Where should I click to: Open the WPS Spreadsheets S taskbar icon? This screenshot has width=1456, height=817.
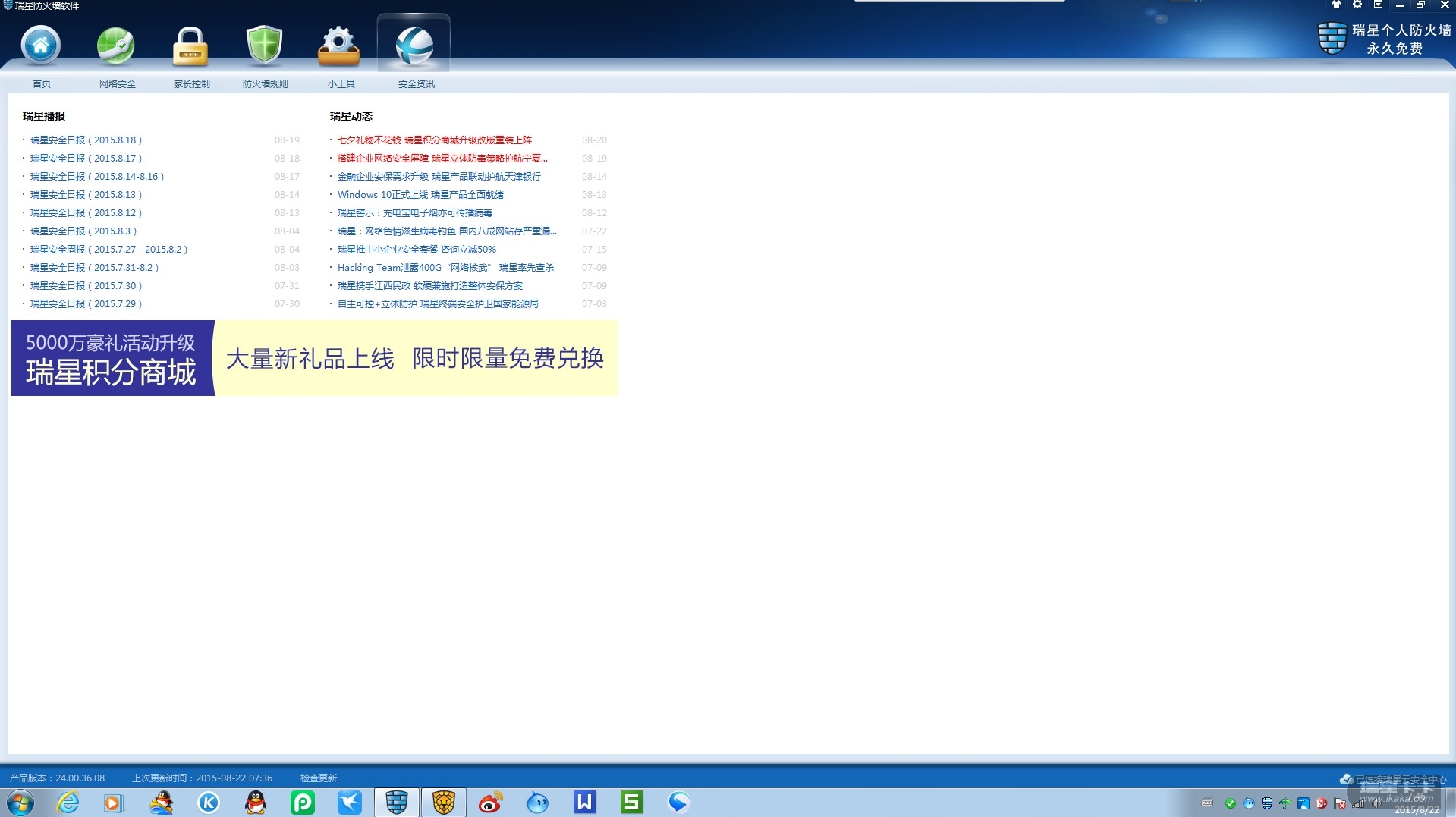tap(632, 803)
